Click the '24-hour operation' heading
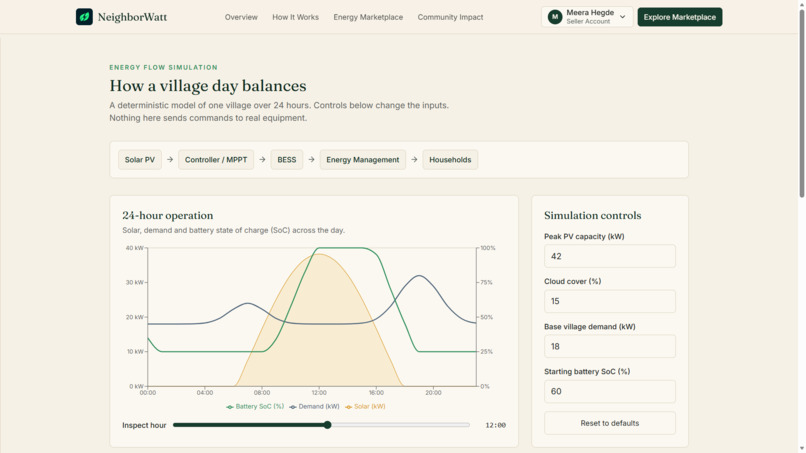This screenshot has width=806, height=453. click(x=168, y=215)
